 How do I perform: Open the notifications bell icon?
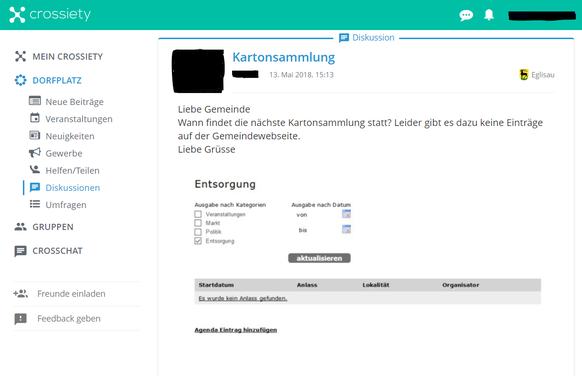[489, 15]
